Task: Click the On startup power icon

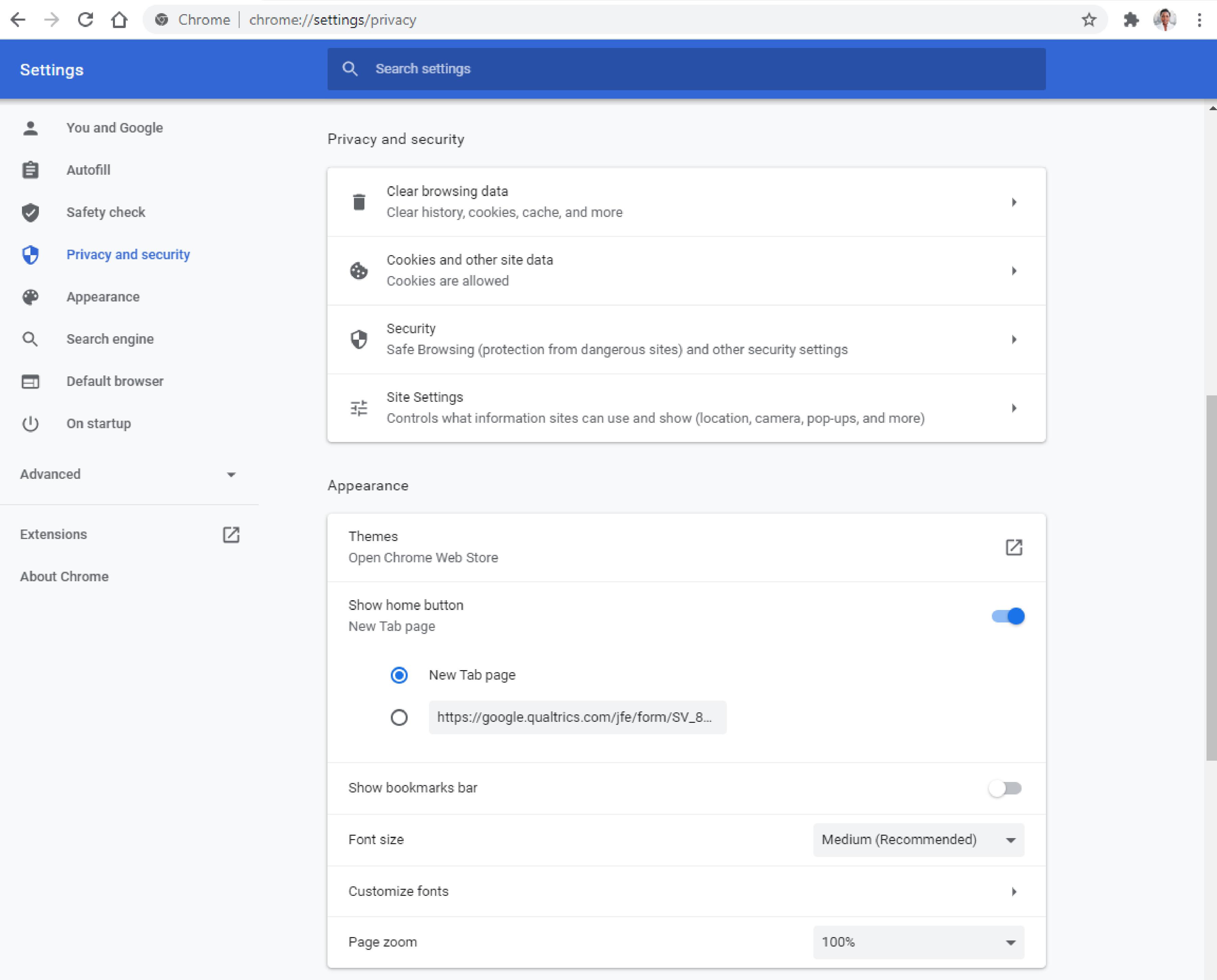Action: (30, 423)
